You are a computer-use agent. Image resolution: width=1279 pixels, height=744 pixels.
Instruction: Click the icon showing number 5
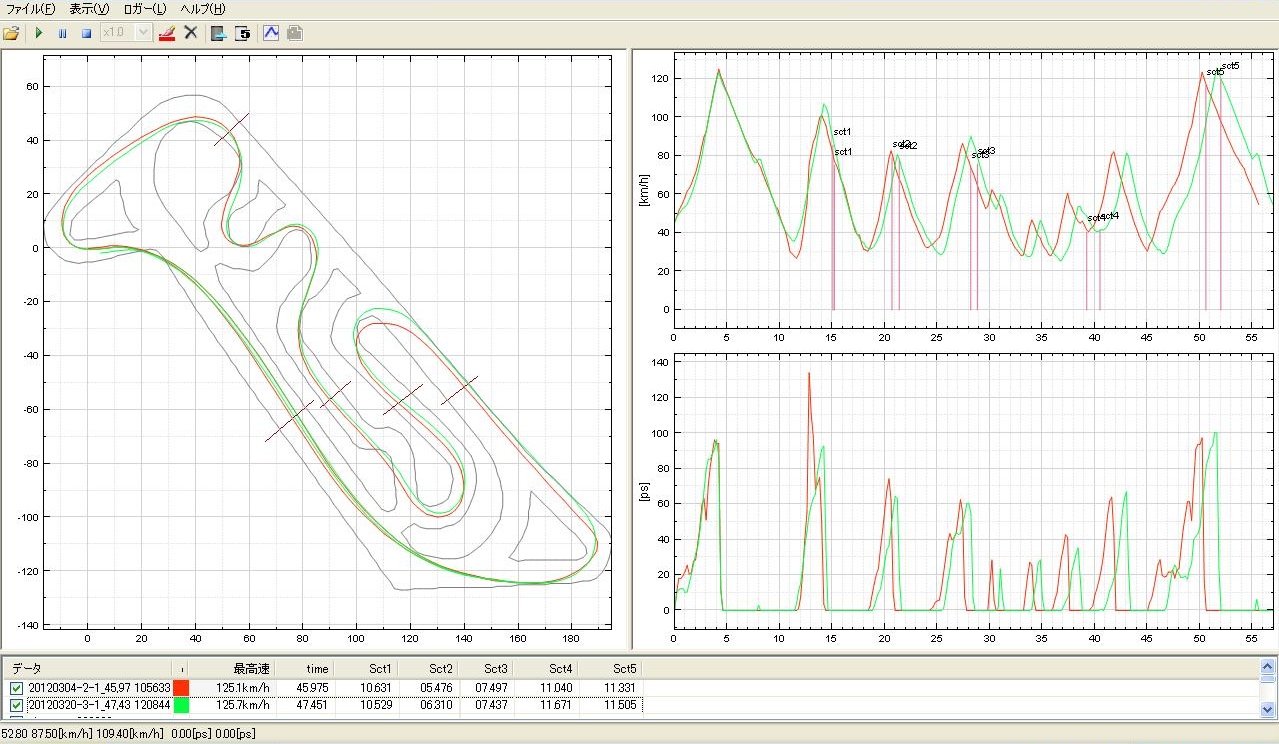[243, 33]
